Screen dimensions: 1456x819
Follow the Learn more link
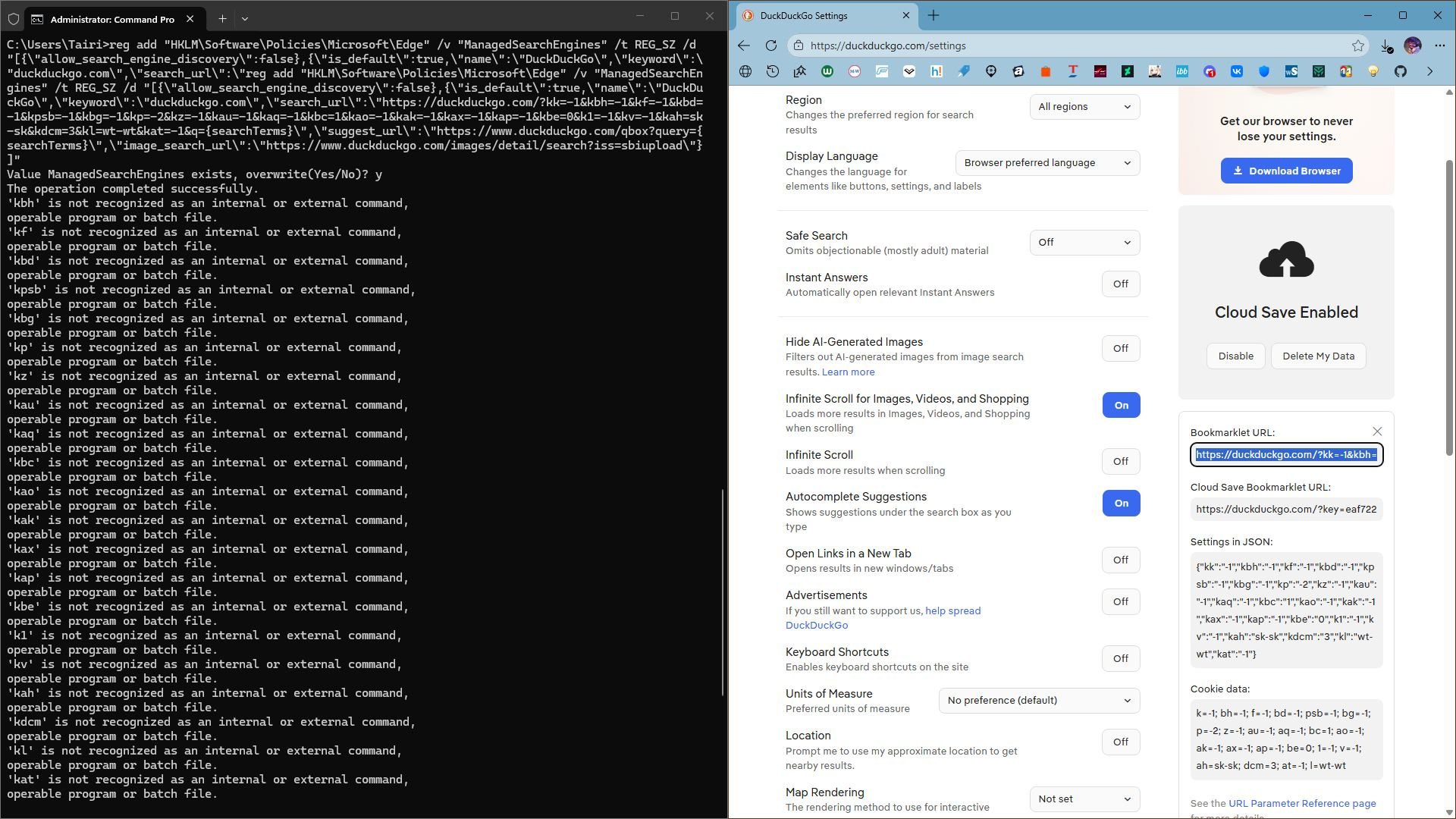pyautogui.click(x=848, y=372)
